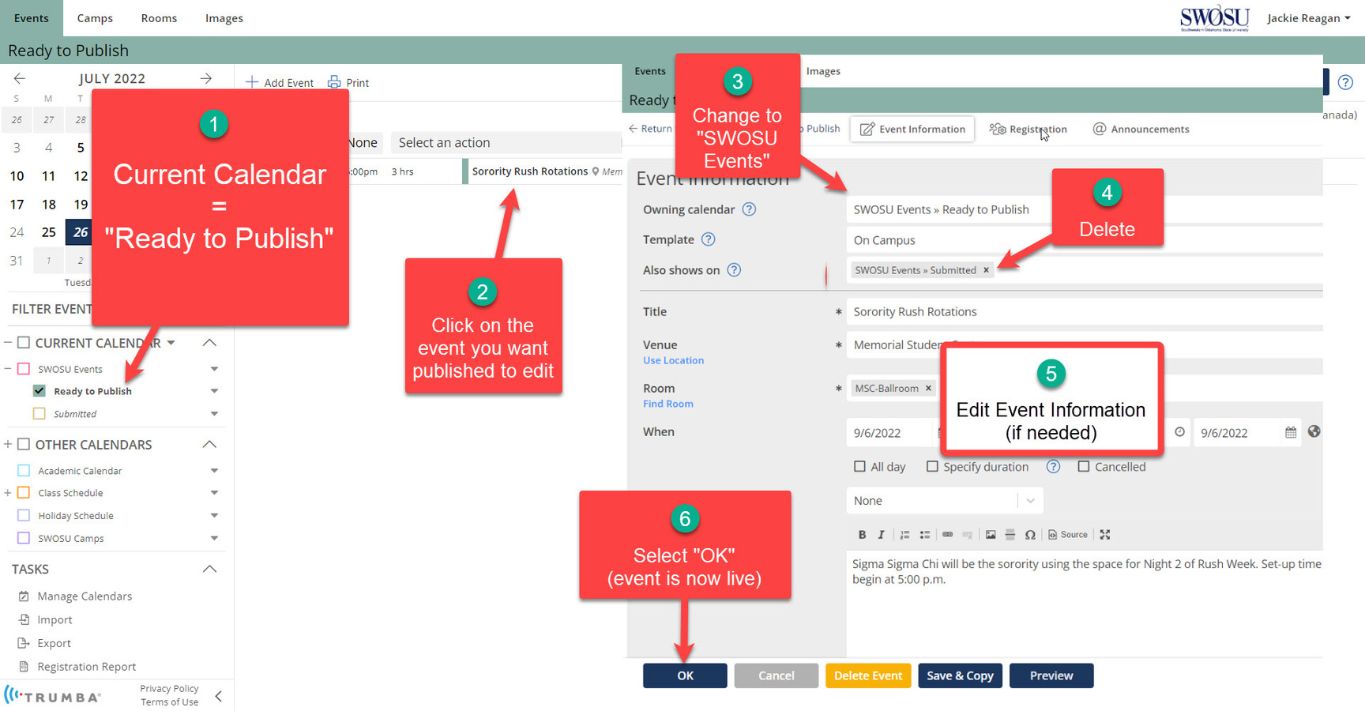This screenshot has width=1366, height=711.
Task: Open the Registration tab
Action: [x=1028, y=129]
